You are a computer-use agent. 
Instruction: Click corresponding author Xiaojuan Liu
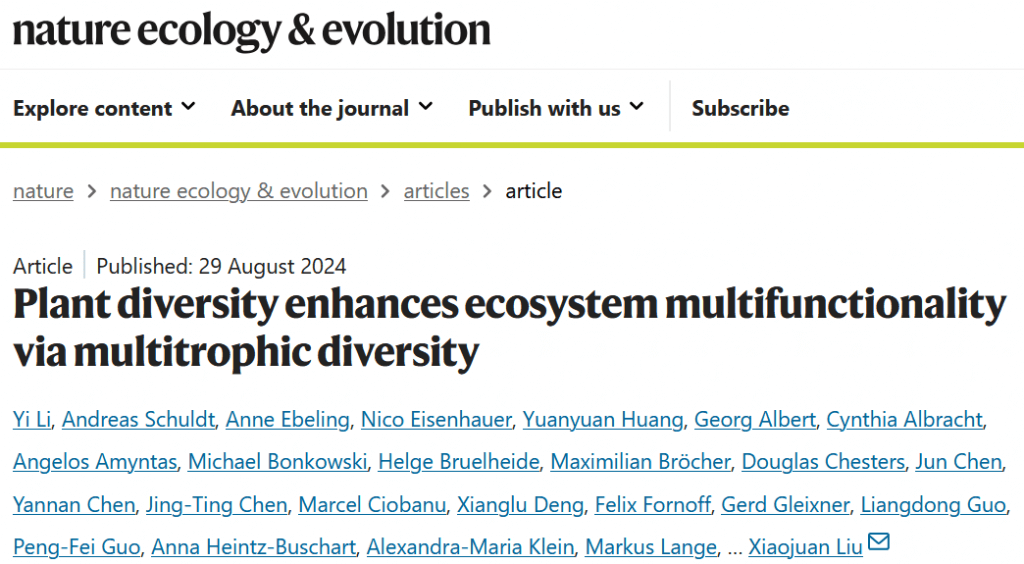tap(805, 547)
